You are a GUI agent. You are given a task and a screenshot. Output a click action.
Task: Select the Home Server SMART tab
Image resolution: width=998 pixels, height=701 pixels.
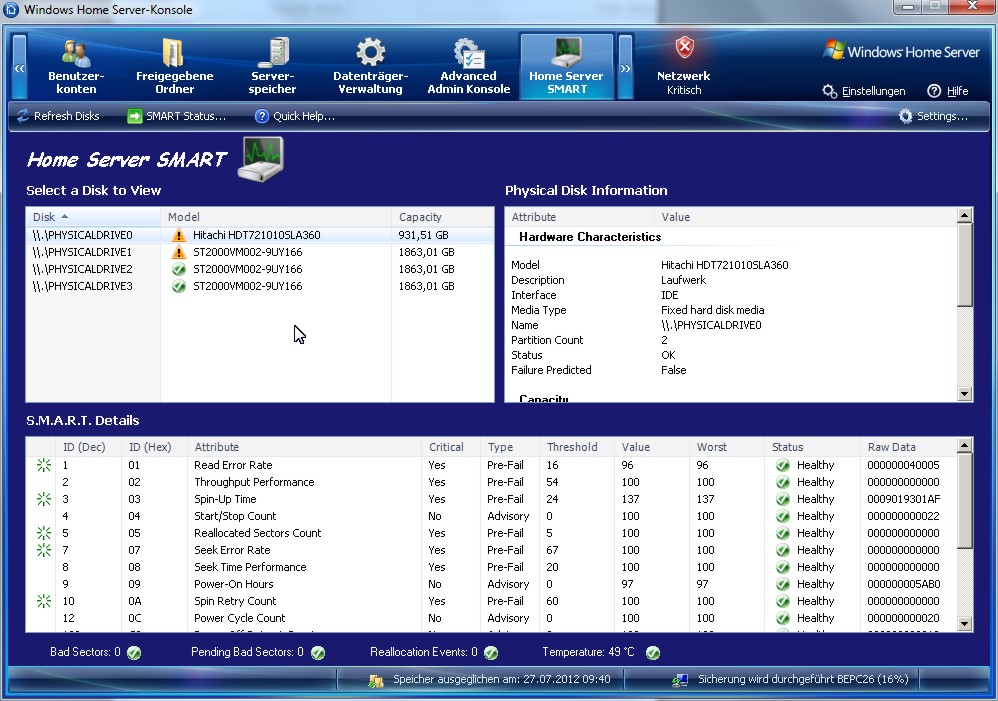566,67
